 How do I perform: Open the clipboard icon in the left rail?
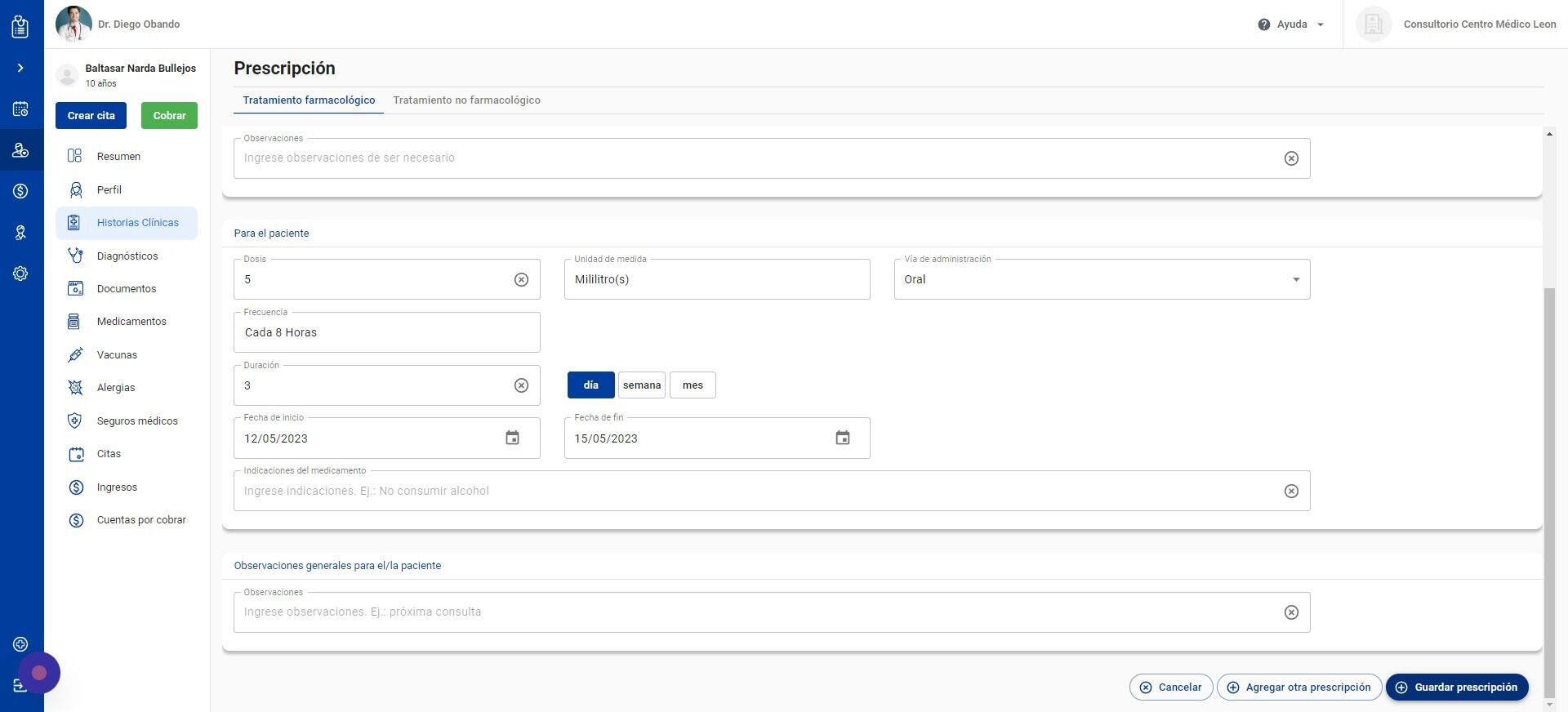tap(20, 26)
